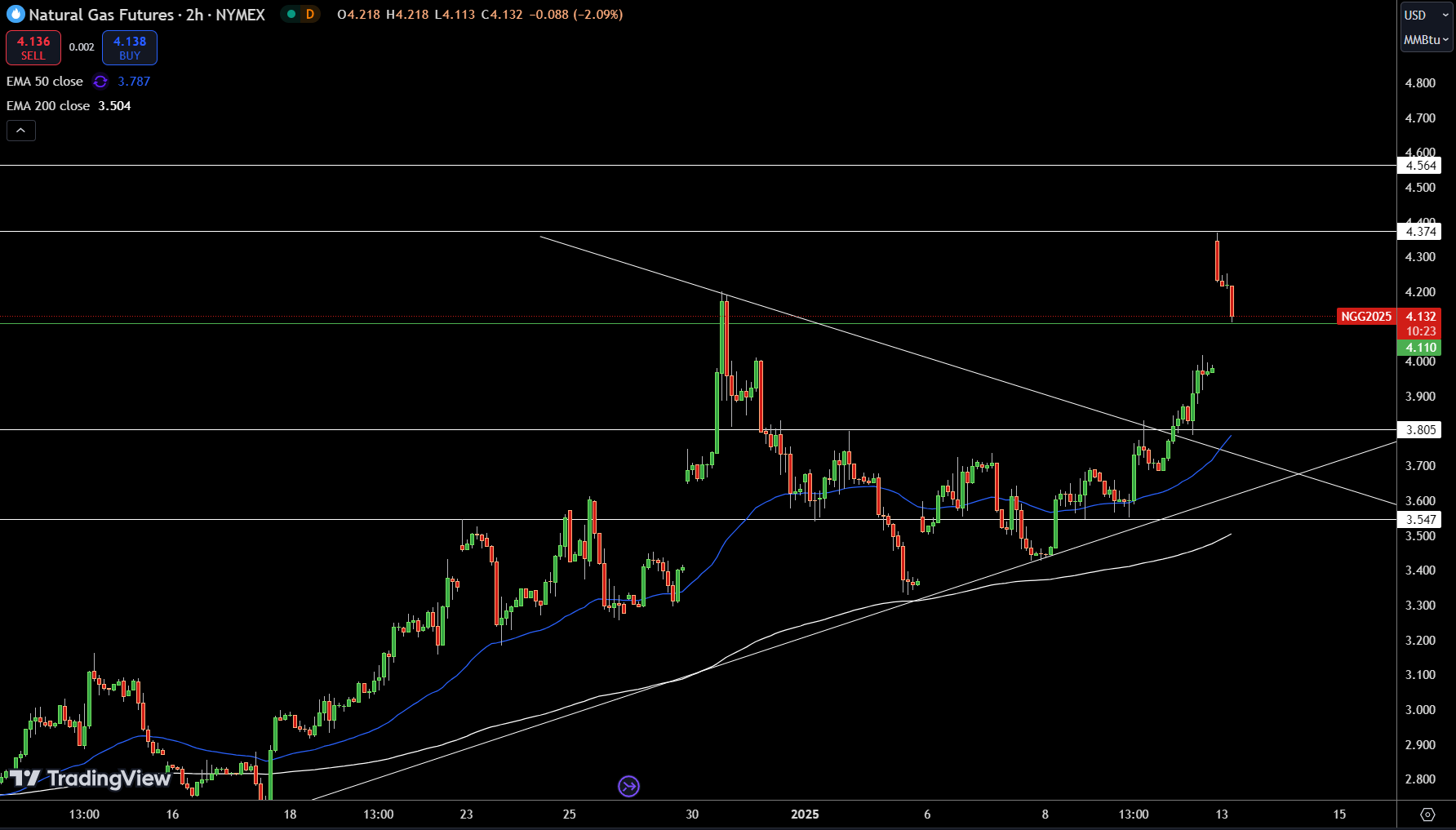
Task: Click the 30 date on the time axis
Action: coord(692,814)
